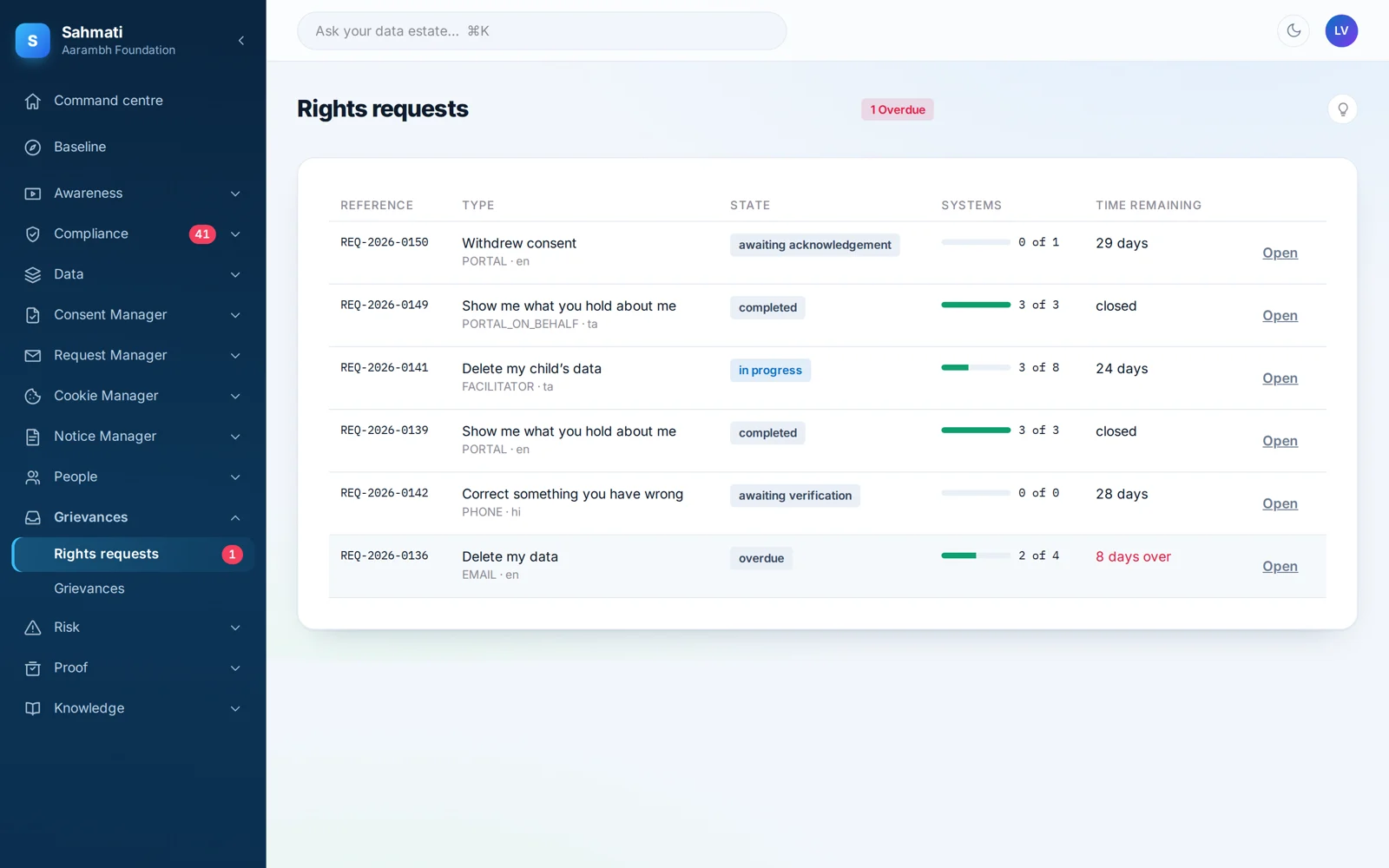Click the Notice Manager file icon
1389x868 pixels.
33,437
